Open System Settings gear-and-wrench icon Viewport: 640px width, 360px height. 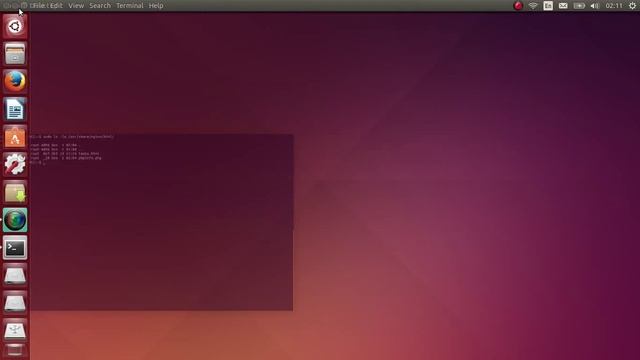15,164
